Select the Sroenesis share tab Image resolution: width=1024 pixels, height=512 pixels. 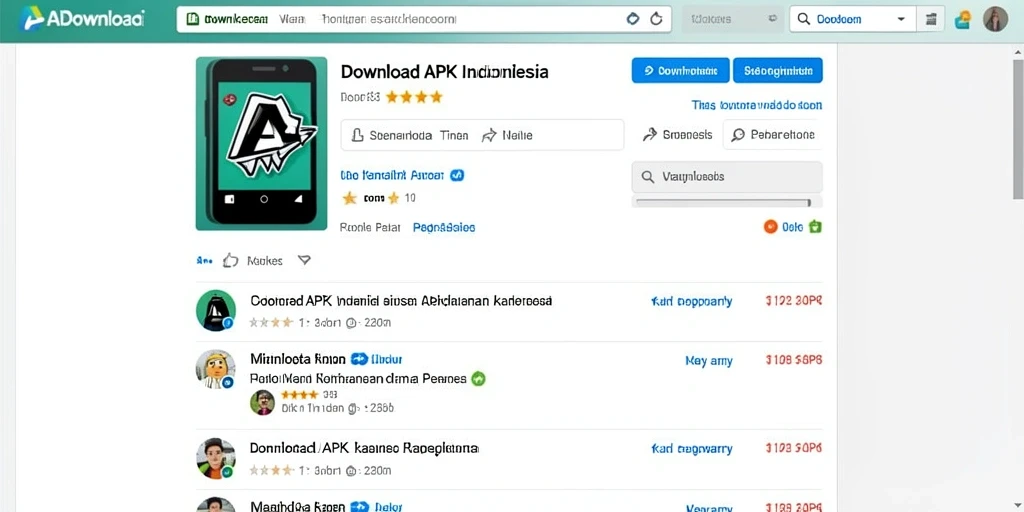pos(677,135)
